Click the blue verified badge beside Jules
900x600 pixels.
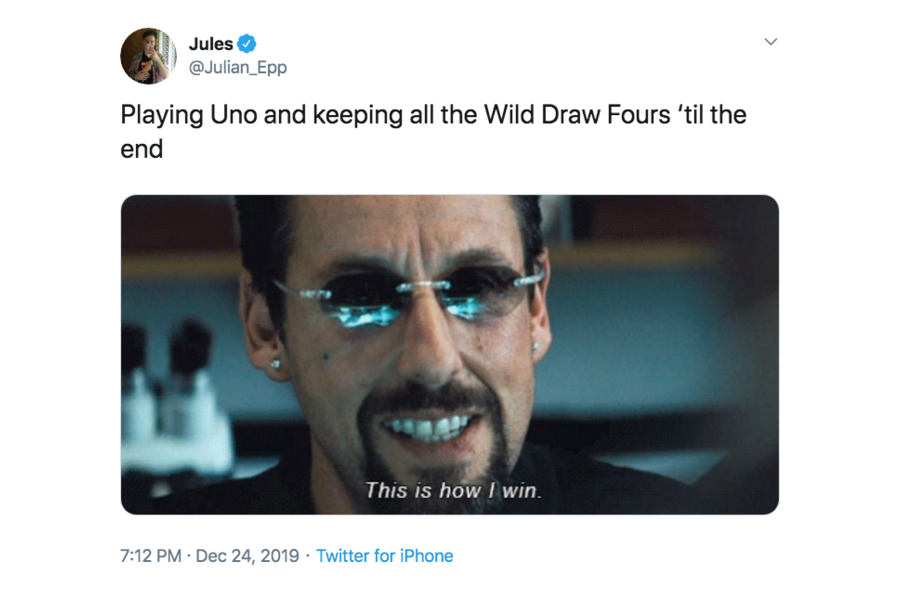tap(247, 44)
